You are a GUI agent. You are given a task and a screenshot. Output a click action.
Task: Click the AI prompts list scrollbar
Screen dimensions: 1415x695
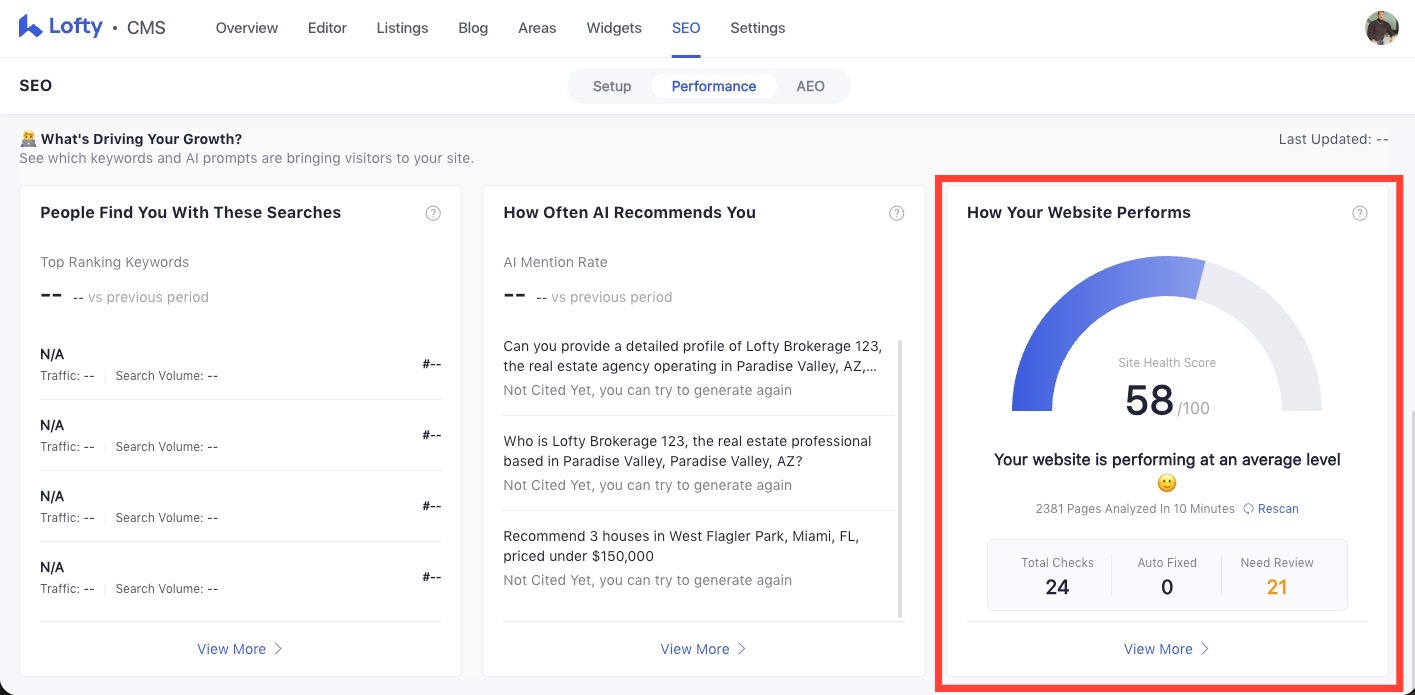(x=900, y=478)
